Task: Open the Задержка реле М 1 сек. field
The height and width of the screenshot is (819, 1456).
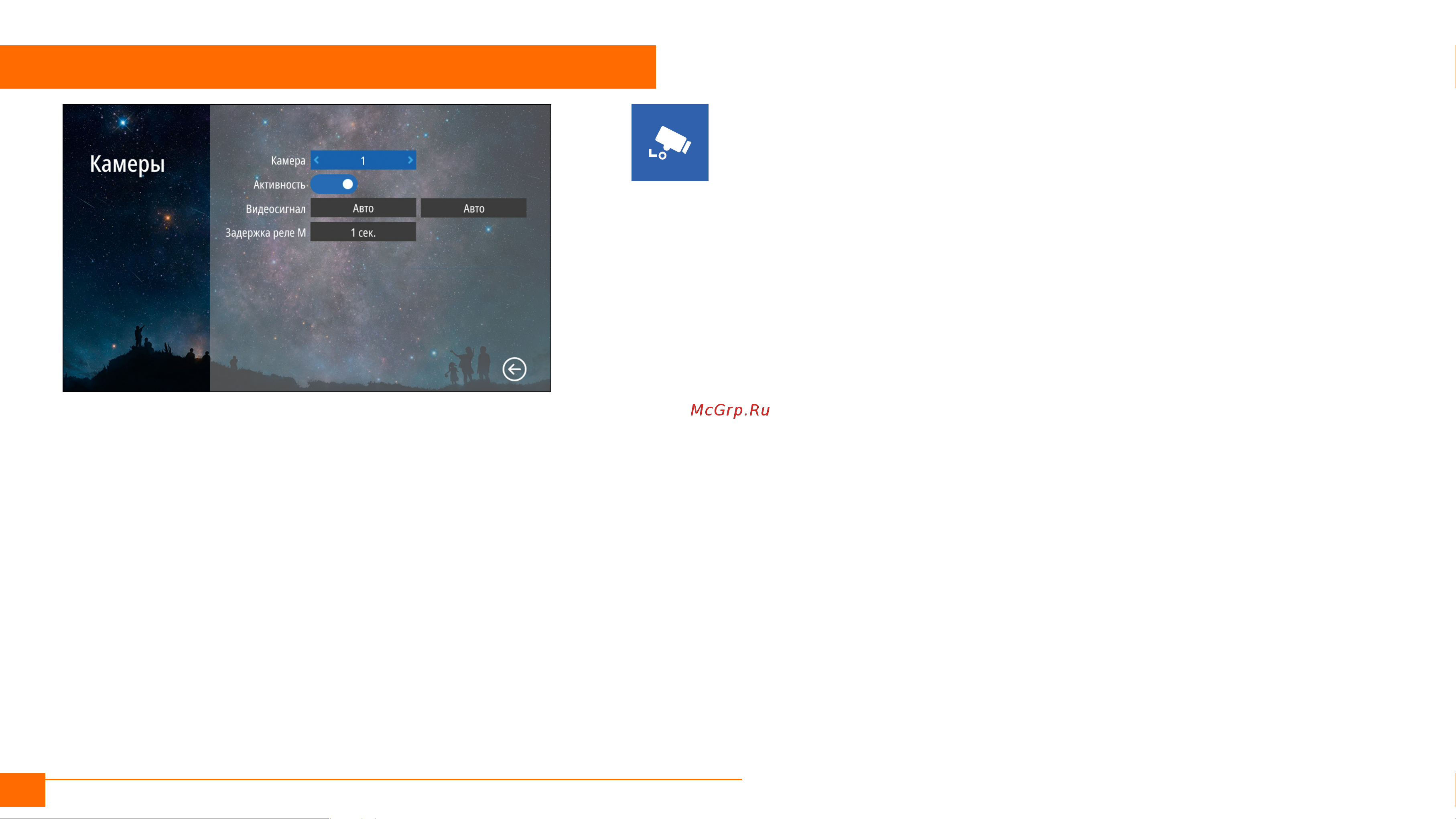Action: [363, 232]
